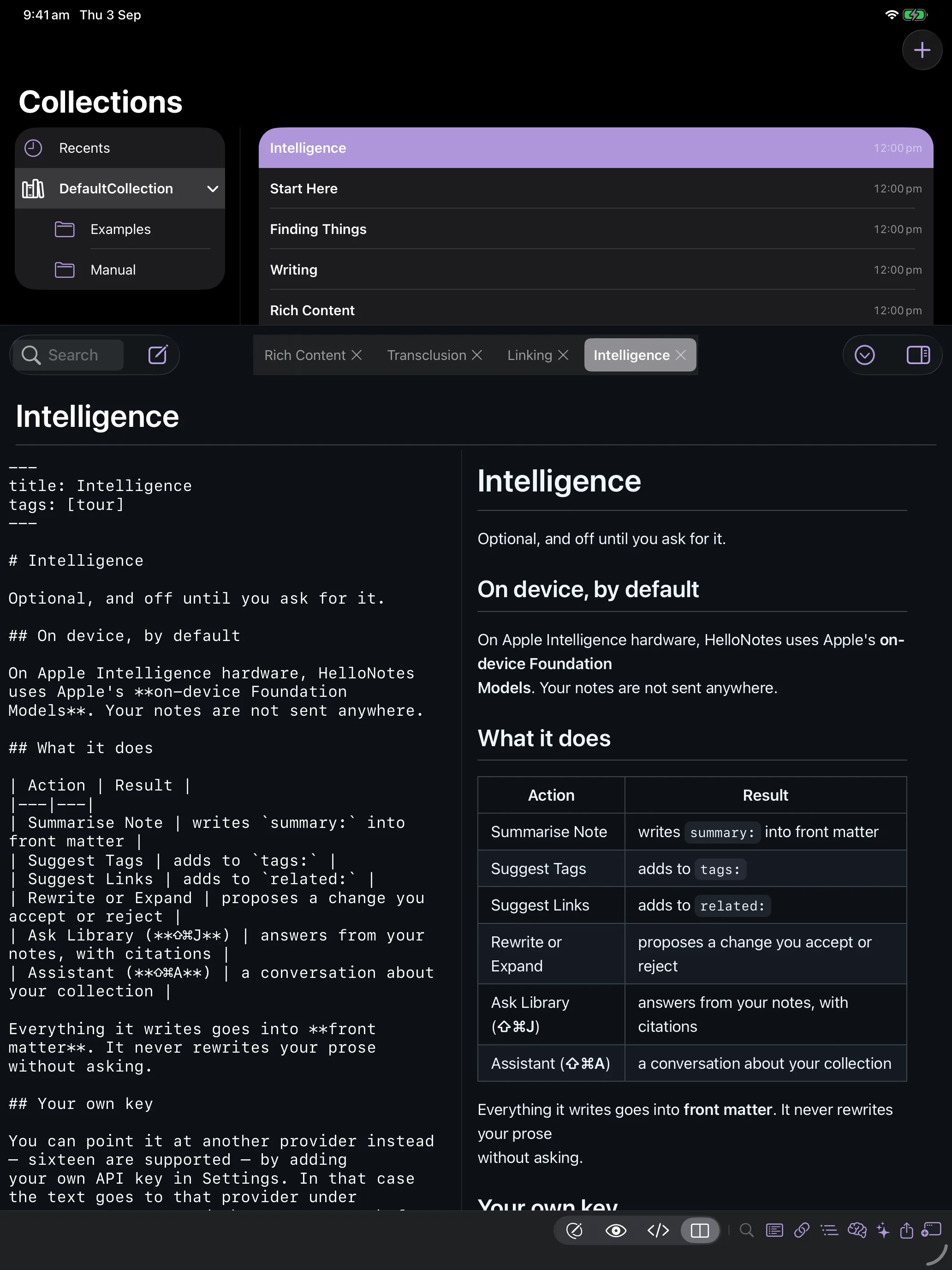Open the Writing note
Screen dimensions: 952x1270
(595, 270)
